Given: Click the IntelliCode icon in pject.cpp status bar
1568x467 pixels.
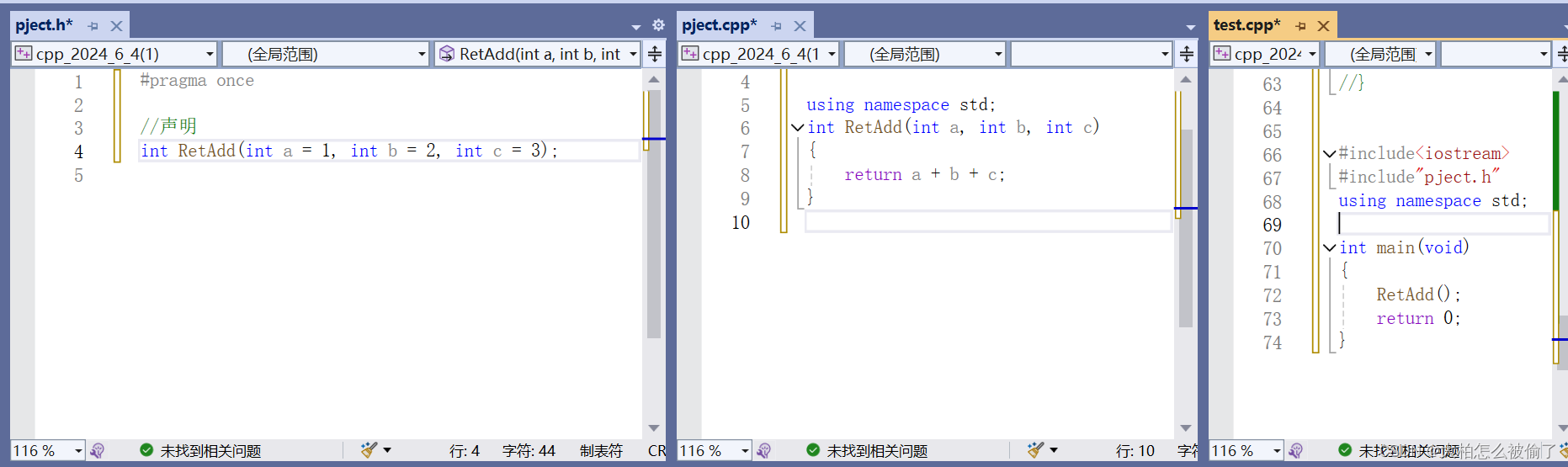Looking at the screenshot, I should coord(764,451).
